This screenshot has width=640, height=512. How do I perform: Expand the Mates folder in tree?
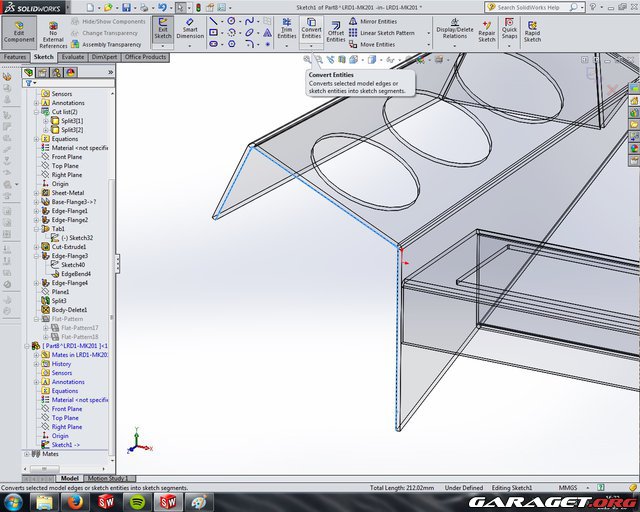(x=28, y=454)
